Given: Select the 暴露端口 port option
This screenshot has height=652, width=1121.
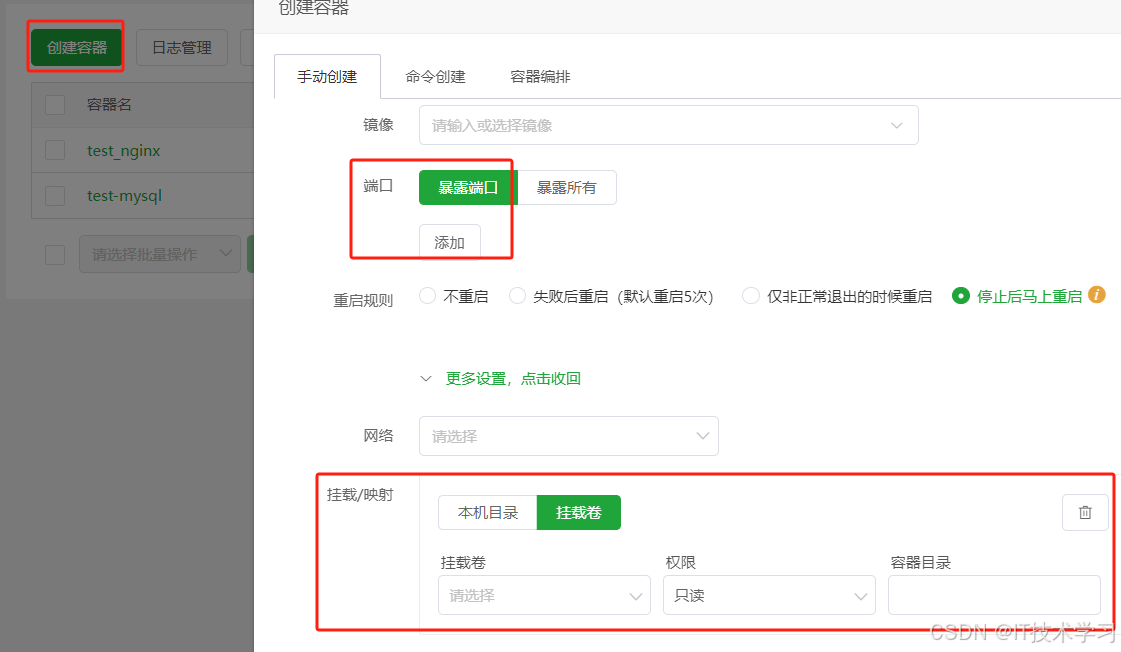Looking at the screenshot, I should [x=468, y=187].
